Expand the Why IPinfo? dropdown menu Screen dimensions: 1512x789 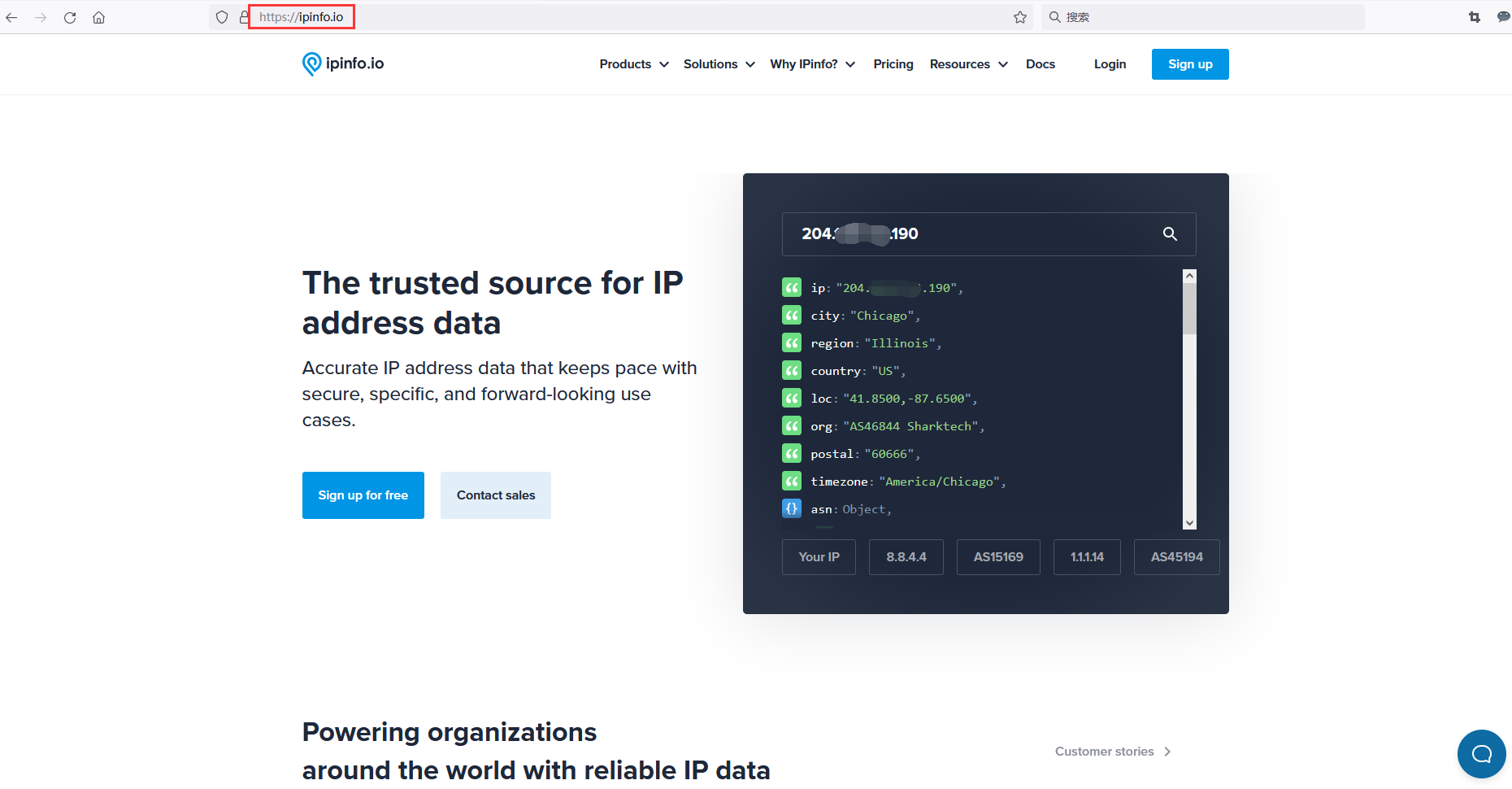tap(813, 64)
